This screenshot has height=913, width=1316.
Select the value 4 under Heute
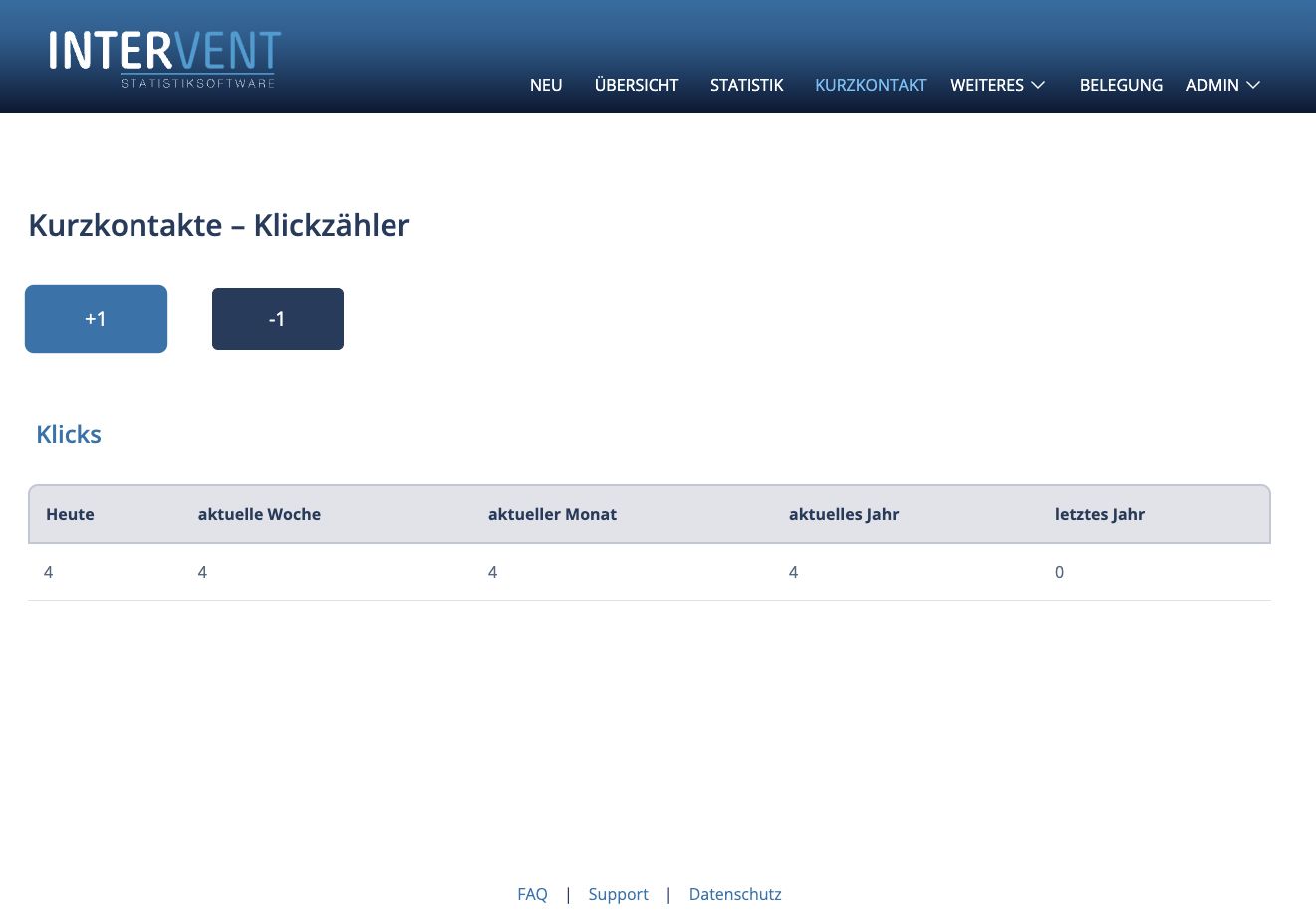click(49, 572)
